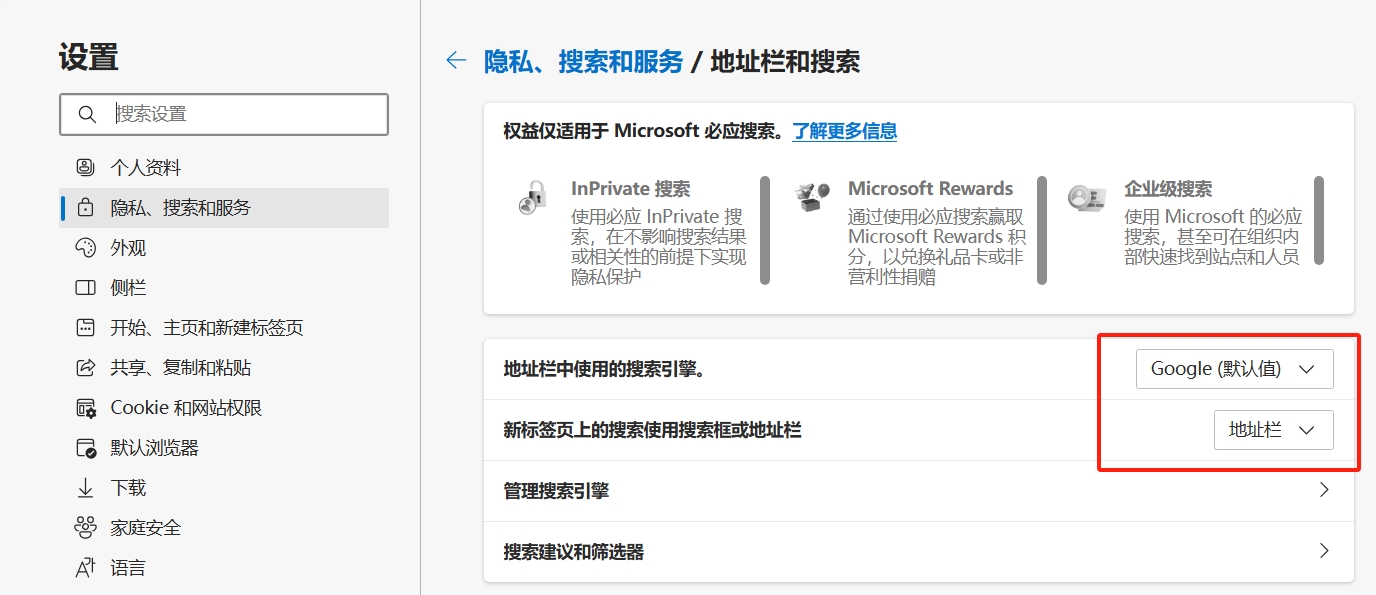This screenshot has width=1376, height=595.
Task: Click the 默认浏览器 icon
Action: (85, 448)
